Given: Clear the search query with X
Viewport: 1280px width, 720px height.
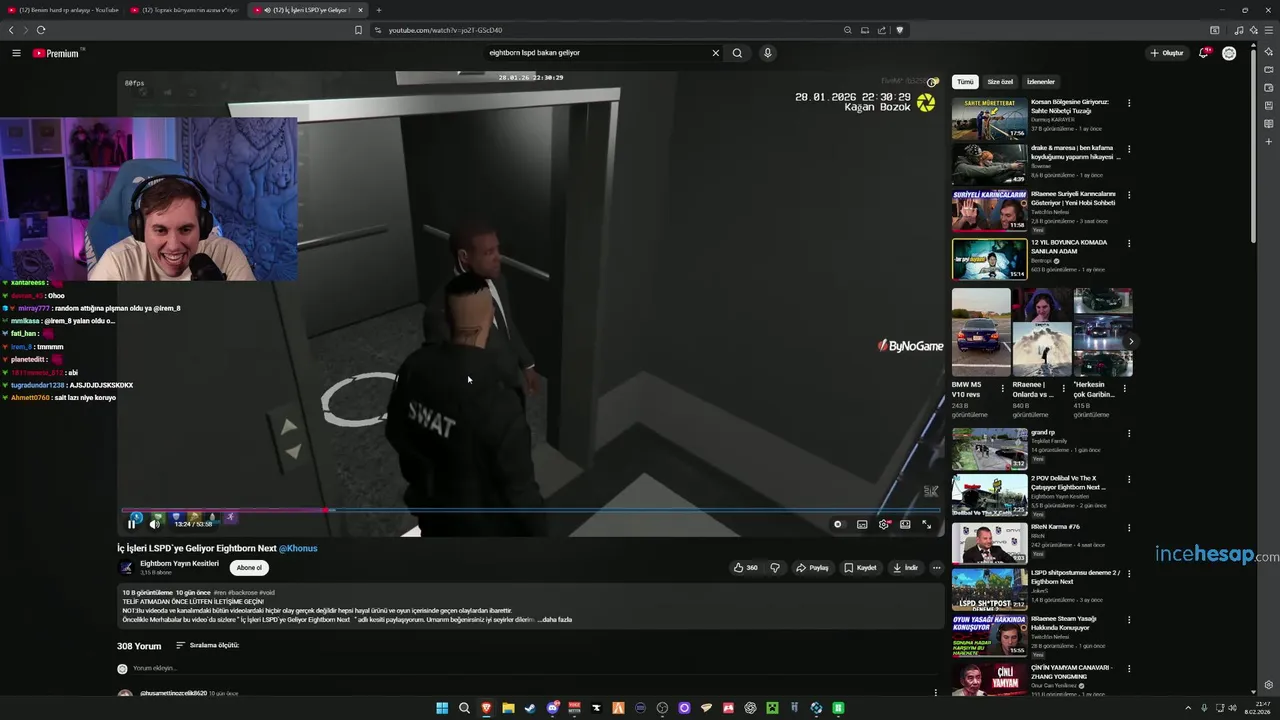Looking at the screenshot, I should (715, 53).
